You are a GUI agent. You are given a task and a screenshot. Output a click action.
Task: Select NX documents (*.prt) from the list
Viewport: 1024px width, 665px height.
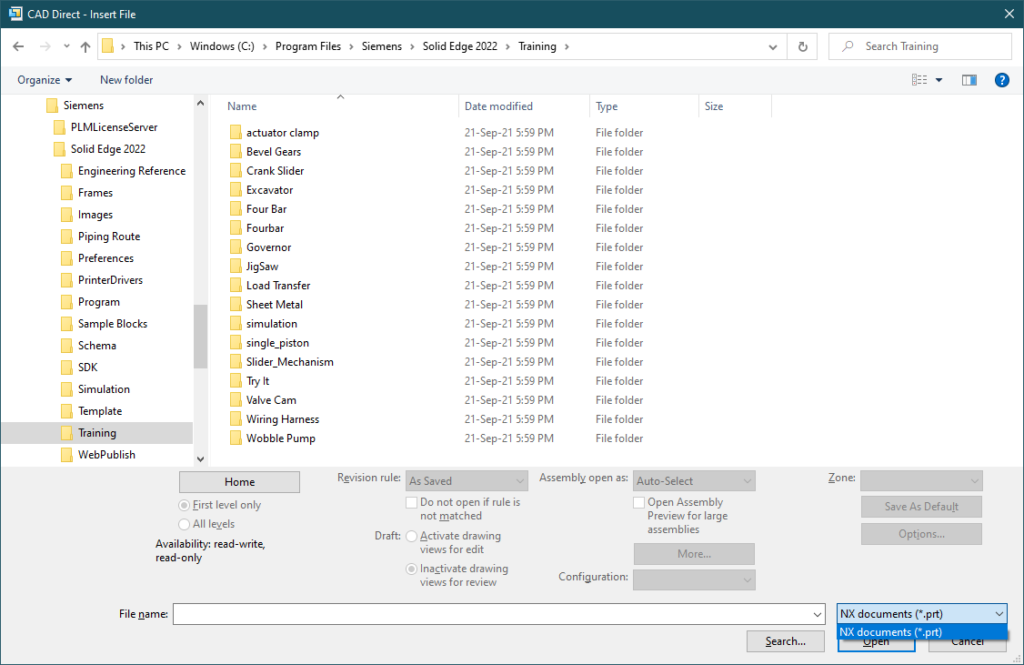pos(922,632)
